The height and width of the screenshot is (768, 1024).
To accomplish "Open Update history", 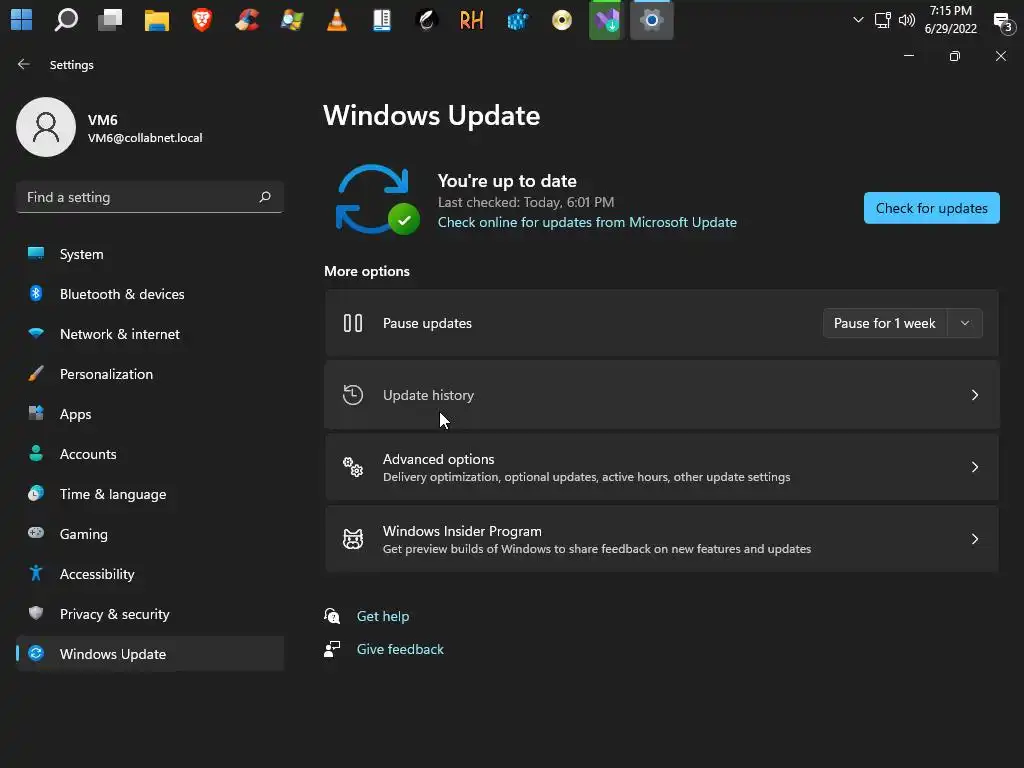I will [x=662, y=395].
